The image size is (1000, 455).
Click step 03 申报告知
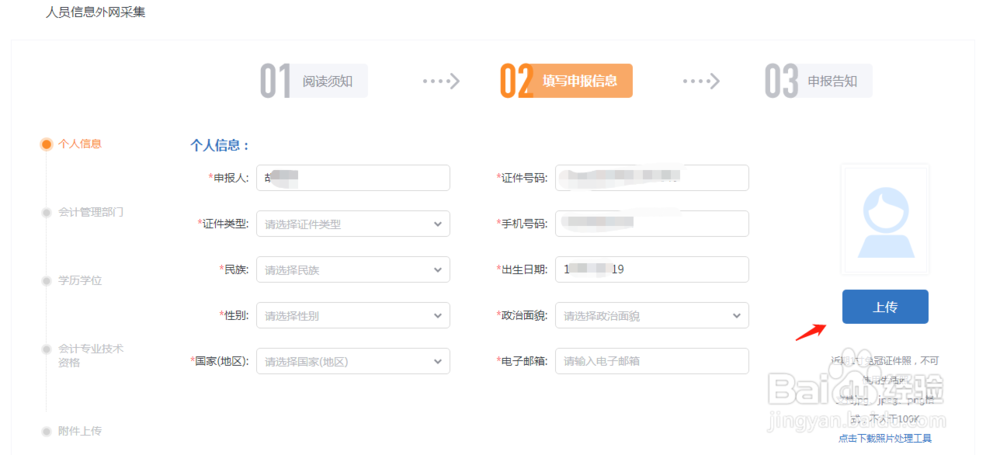tap(818, 81)
